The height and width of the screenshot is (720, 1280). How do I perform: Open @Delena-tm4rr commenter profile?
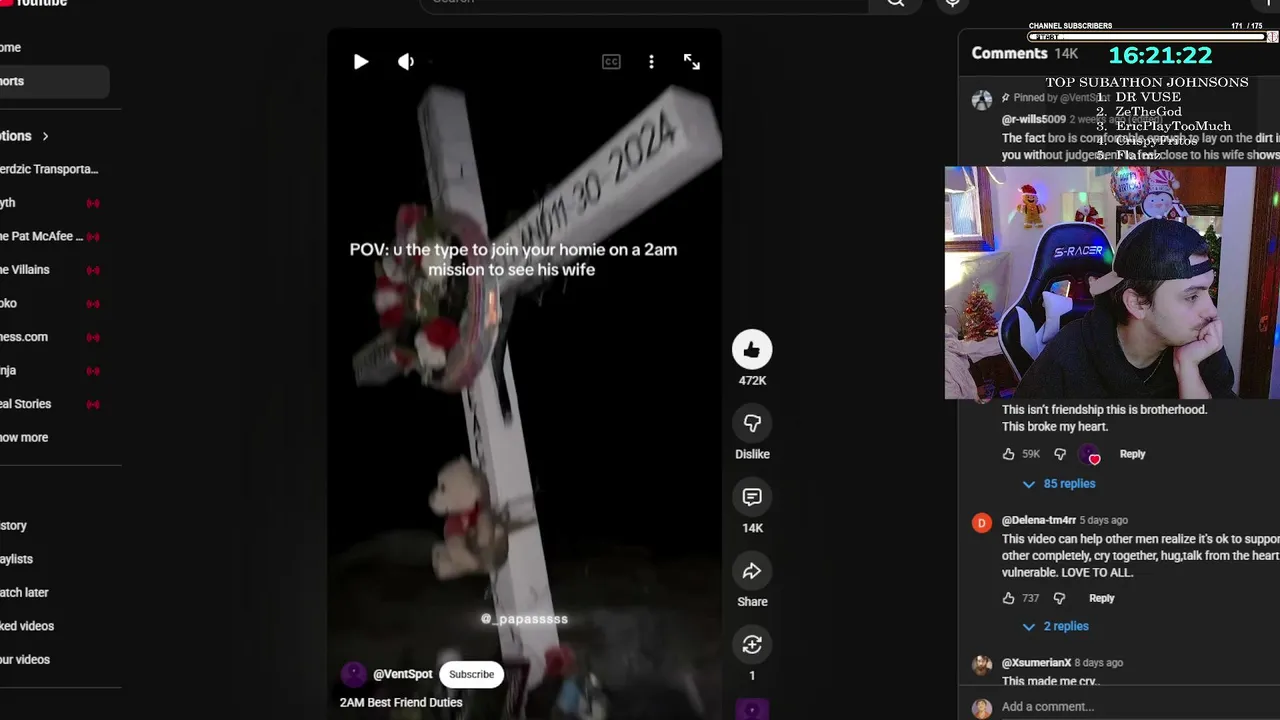pyautogui.click(x=1039, y=520)
